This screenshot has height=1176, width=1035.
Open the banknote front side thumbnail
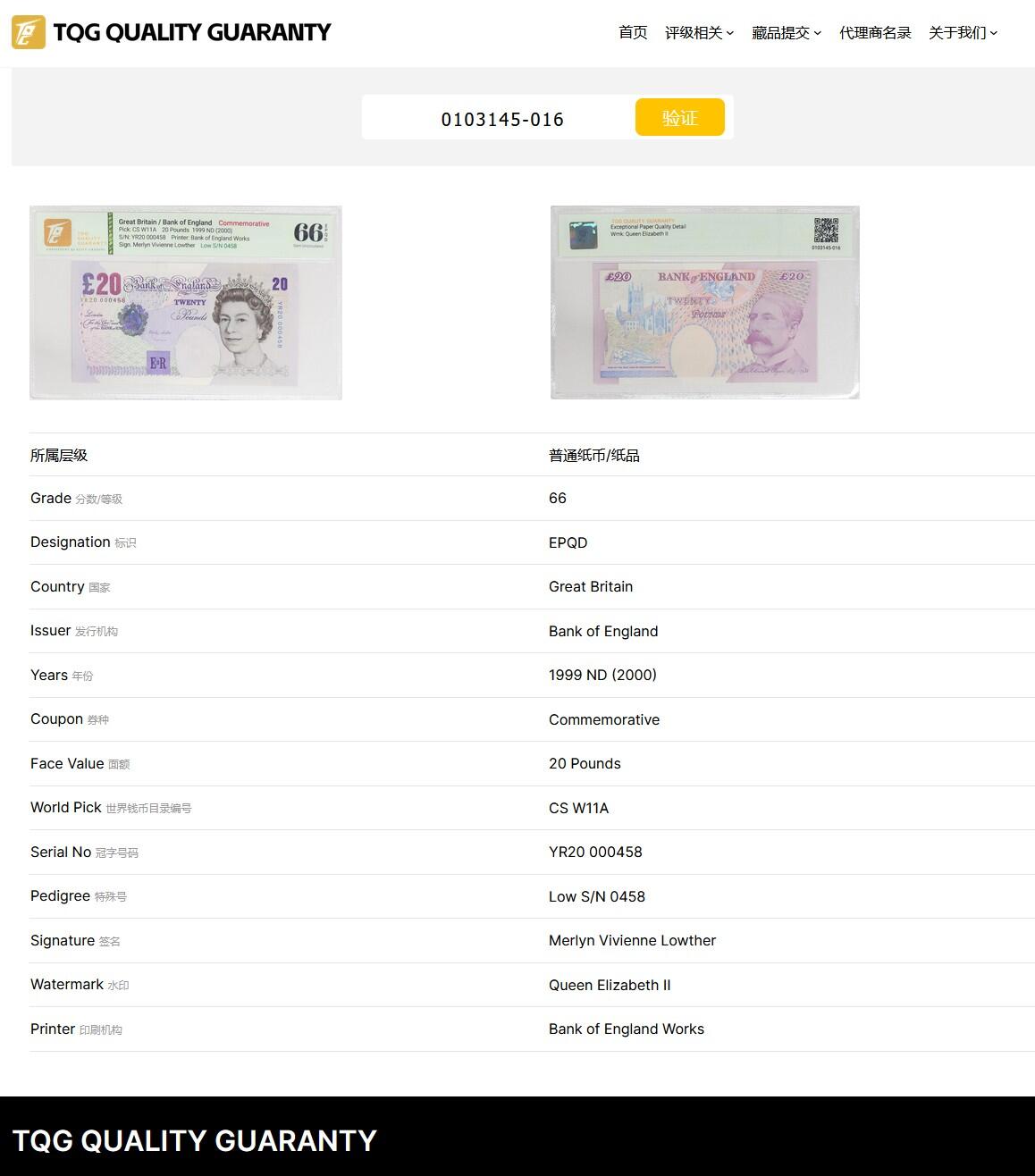click(x=186, y=303)
